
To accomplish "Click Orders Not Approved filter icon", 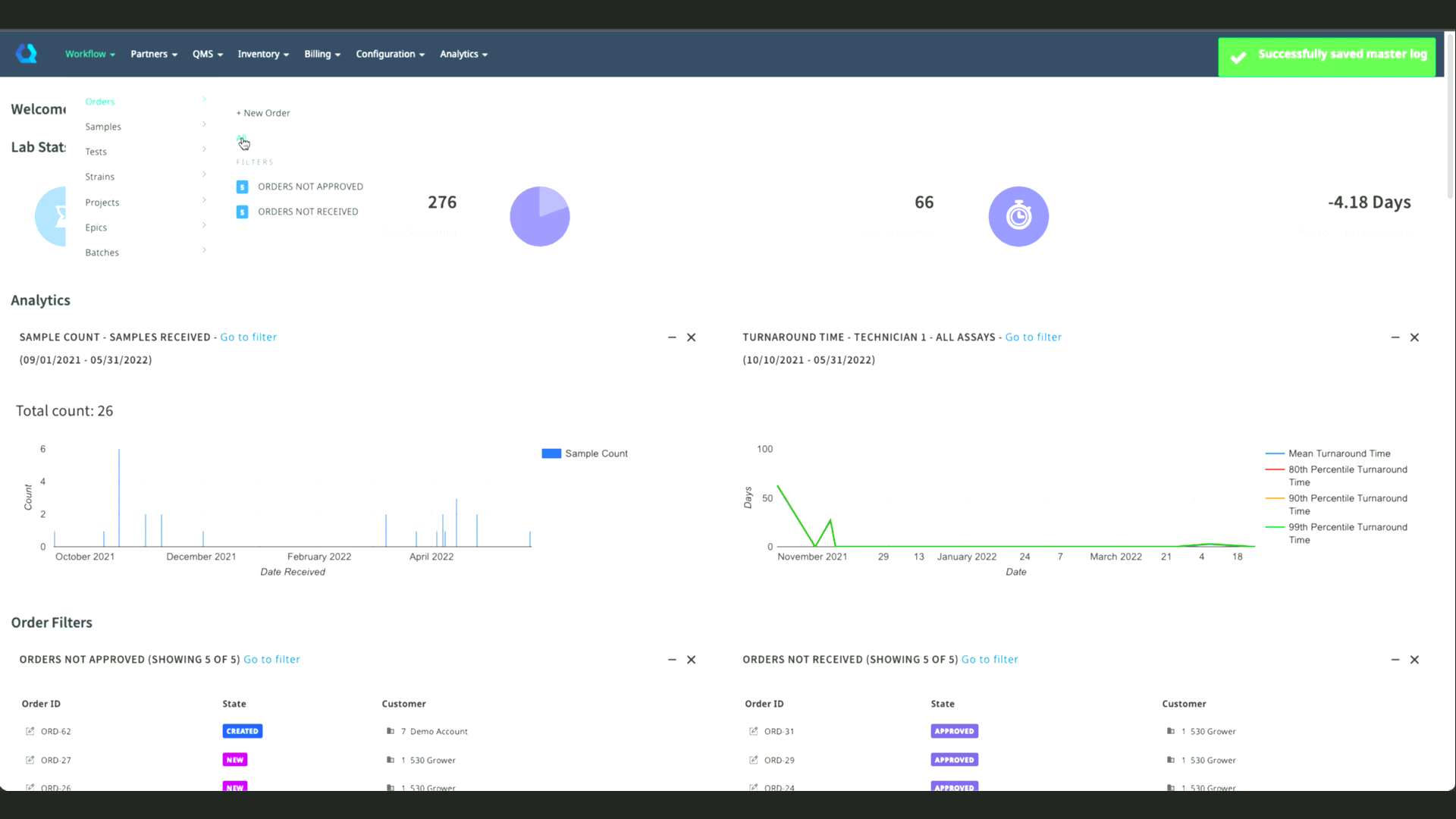I will click(243, 187).
